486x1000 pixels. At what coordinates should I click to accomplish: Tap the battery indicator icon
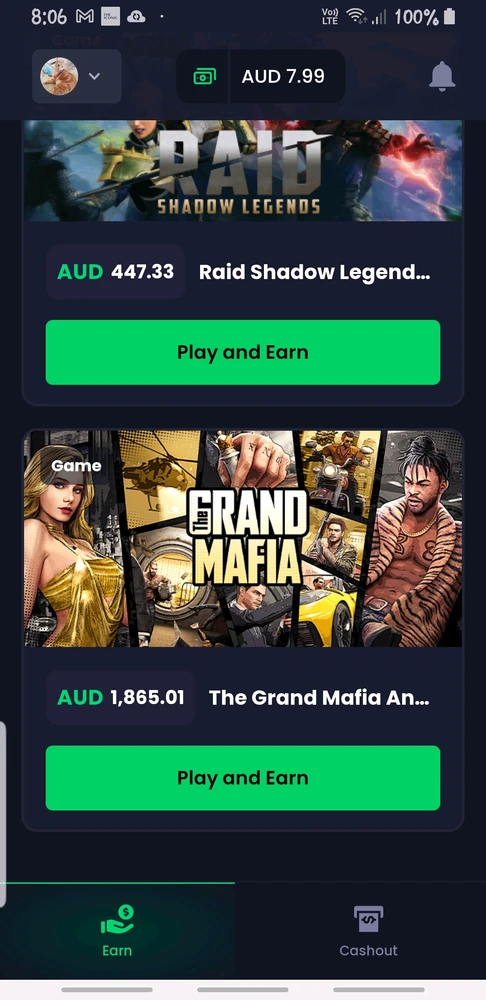449,16
